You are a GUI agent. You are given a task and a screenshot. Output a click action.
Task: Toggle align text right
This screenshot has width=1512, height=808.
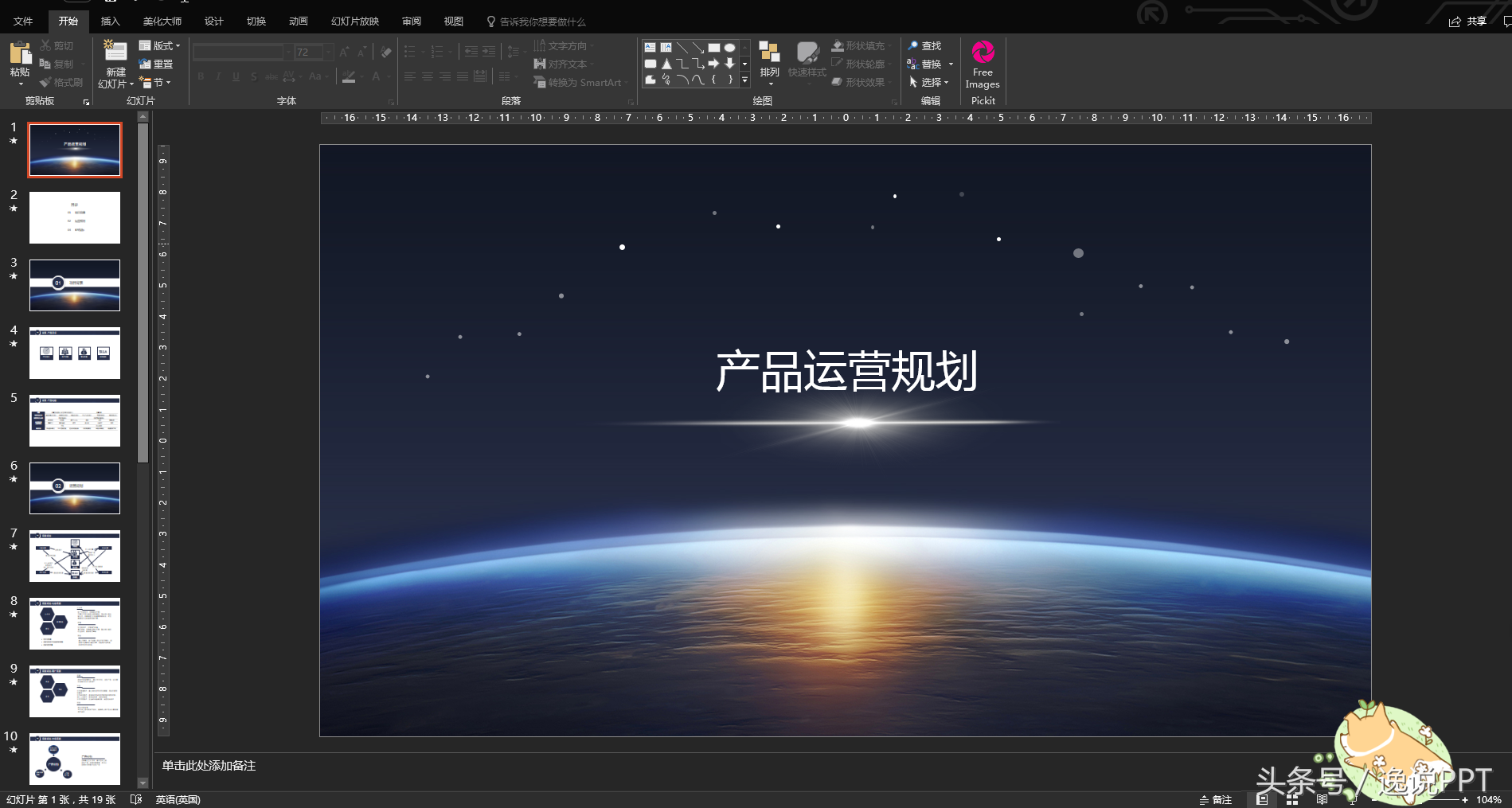click(445, 76)
